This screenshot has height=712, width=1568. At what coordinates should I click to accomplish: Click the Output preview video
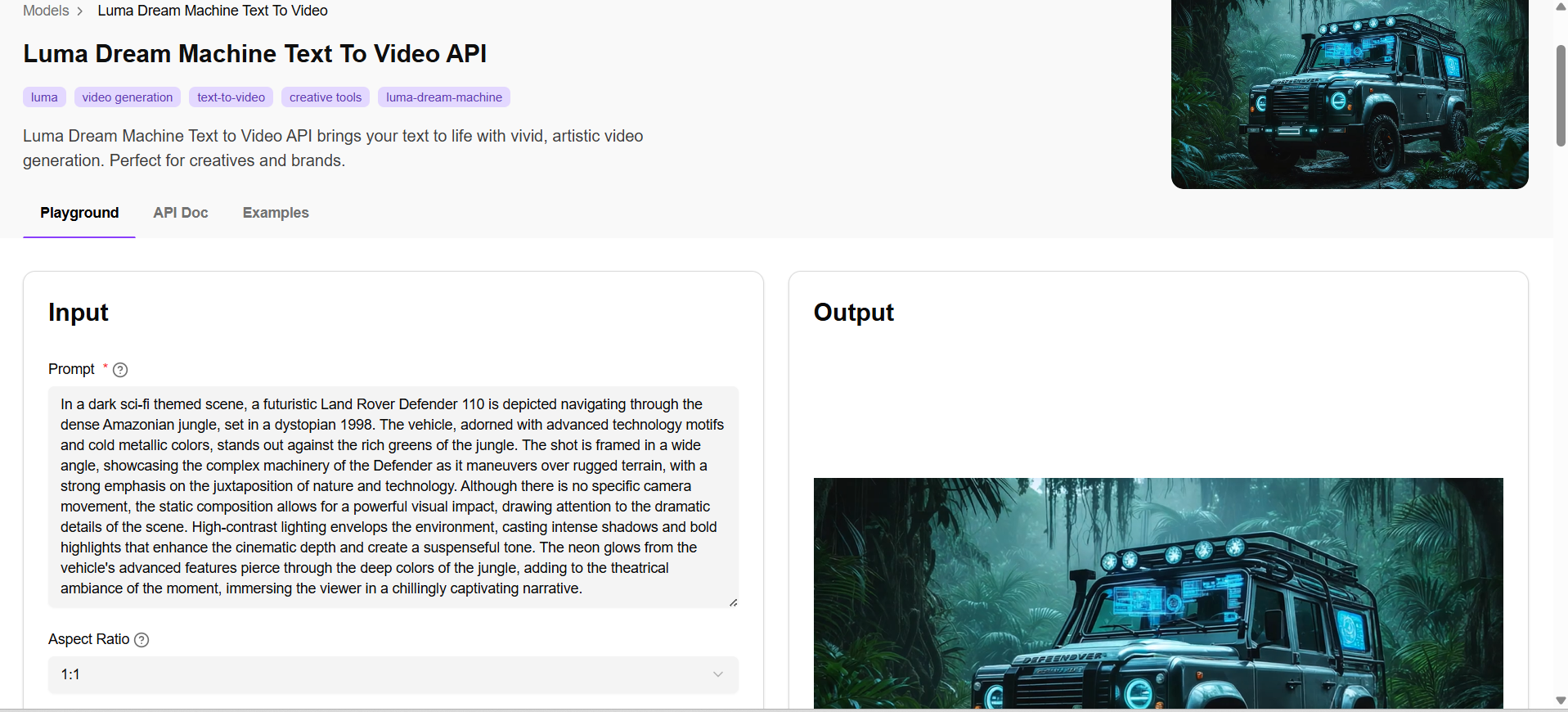tap(1158, 593)
